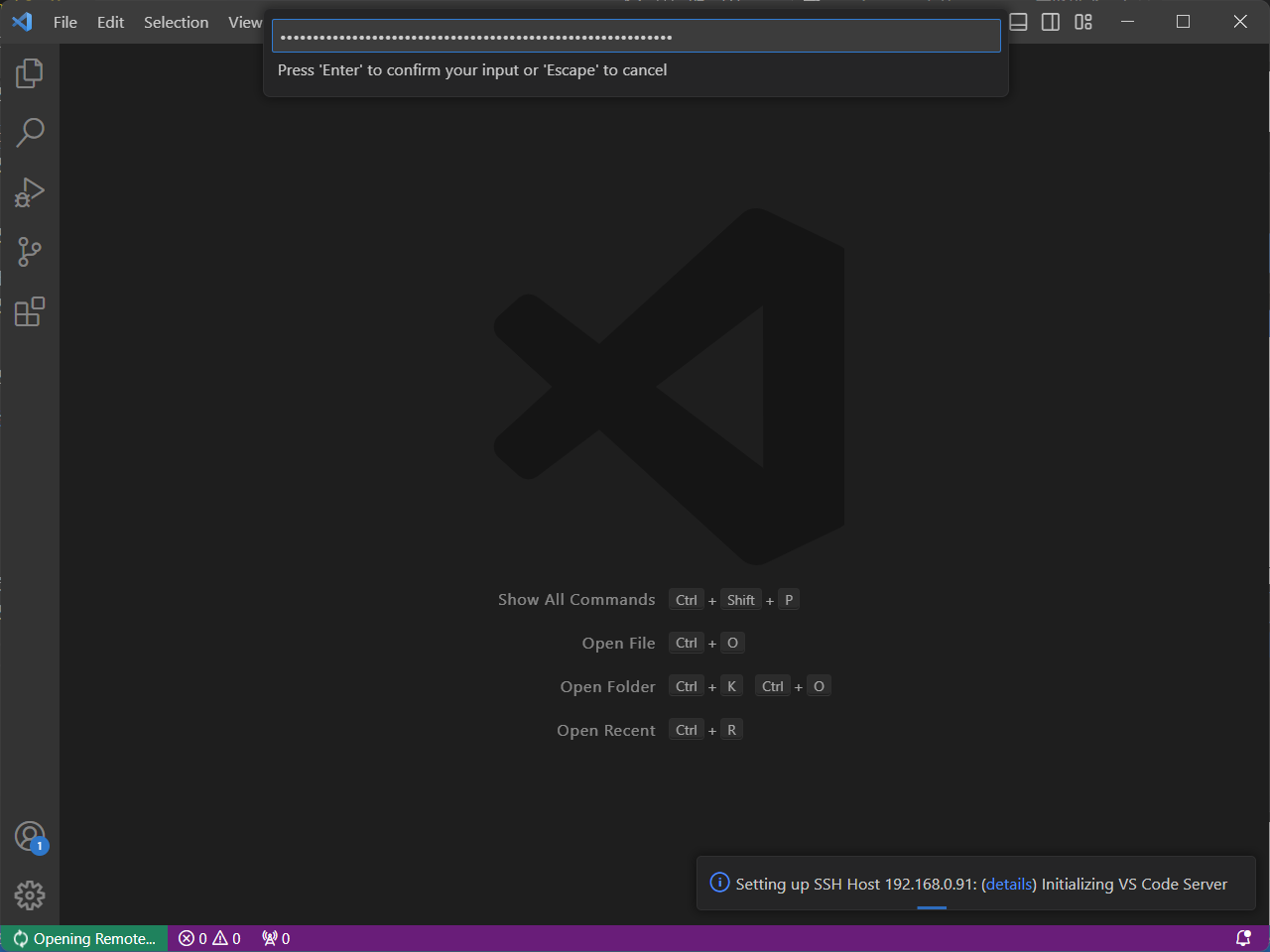1270x952 pixels.
Task: Open Run and Debug view
Action: (x=30, y=191)
